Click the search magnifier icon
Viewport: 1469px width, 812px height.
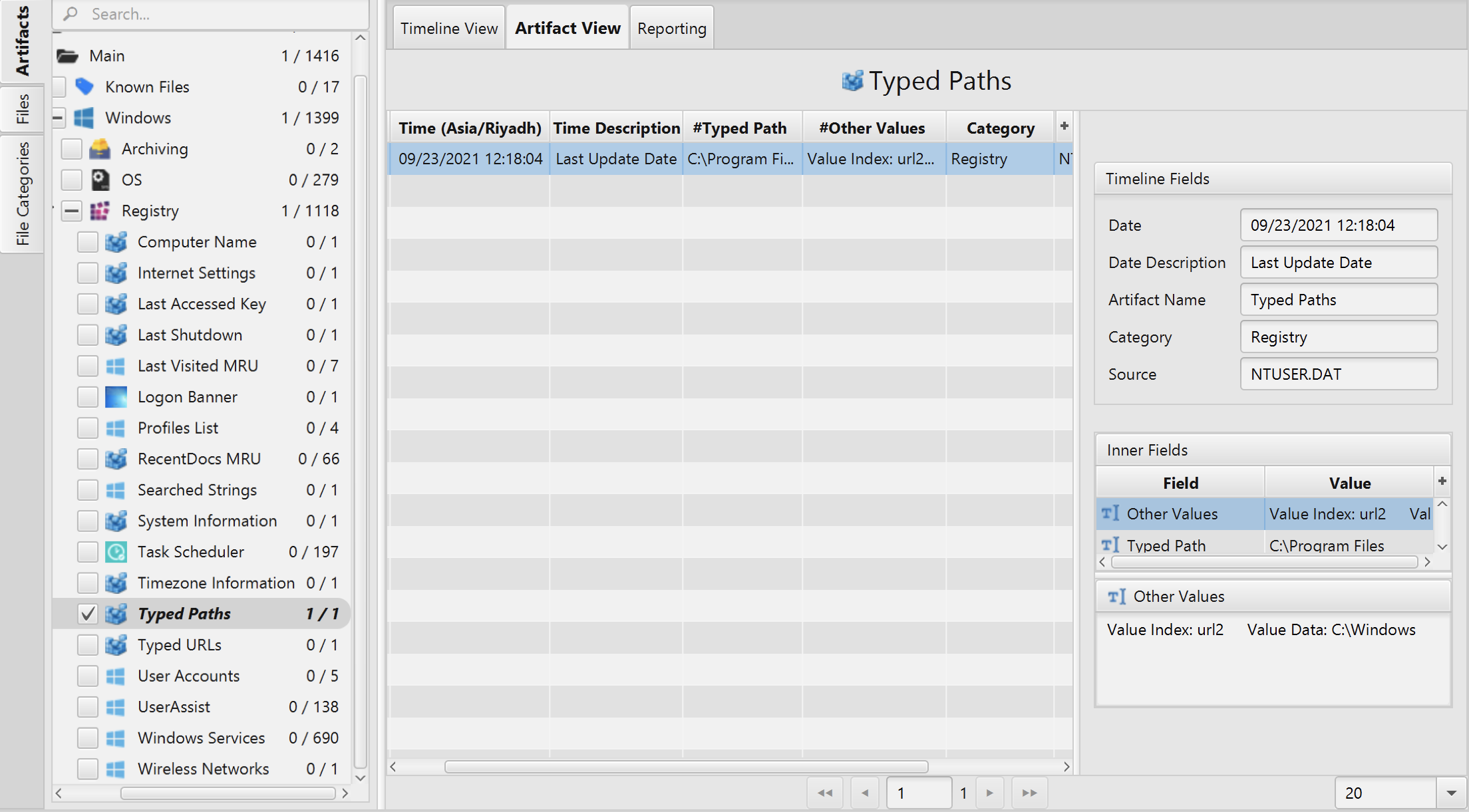(71, 14)
